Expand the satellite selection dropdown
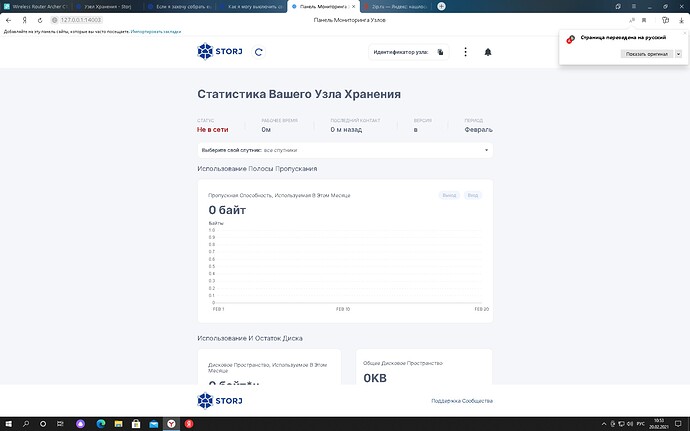Viewport: 690px width, 431px height. (x=487, y=150)
